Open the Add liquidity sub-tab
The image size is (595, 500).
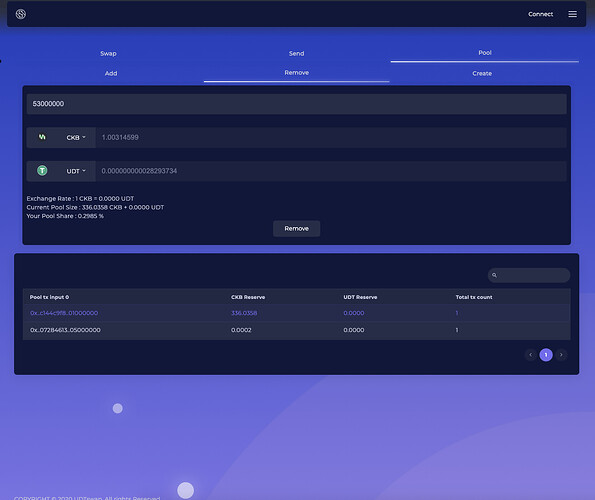[111, 73]
